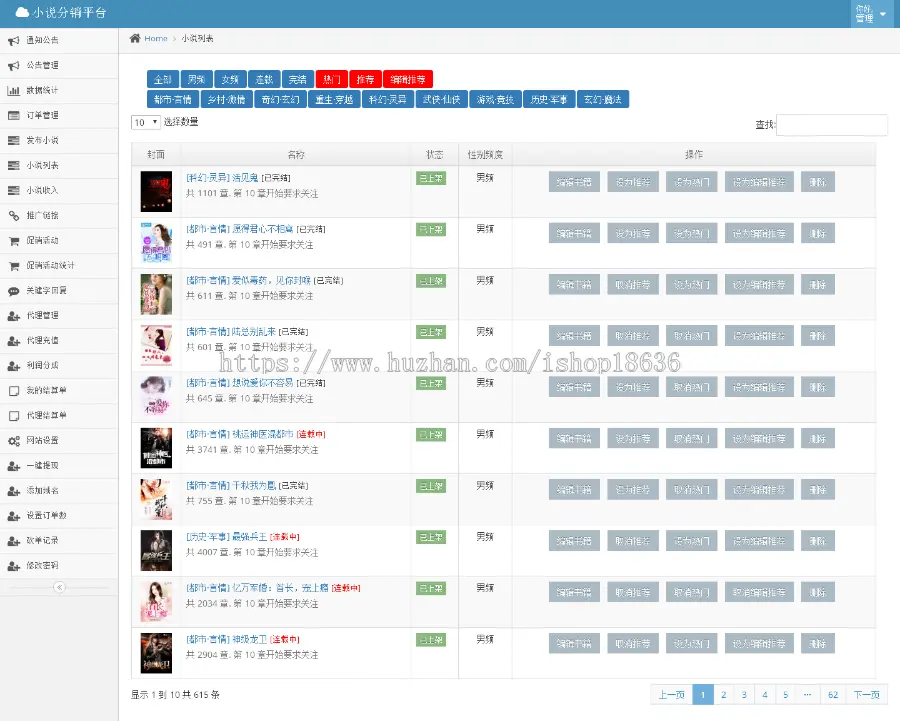The width and height of the screenshot is (900, 721).
Task: Click 编辑书籍 for the first novel 活见鬼
Action: click(x=574, y=182)
